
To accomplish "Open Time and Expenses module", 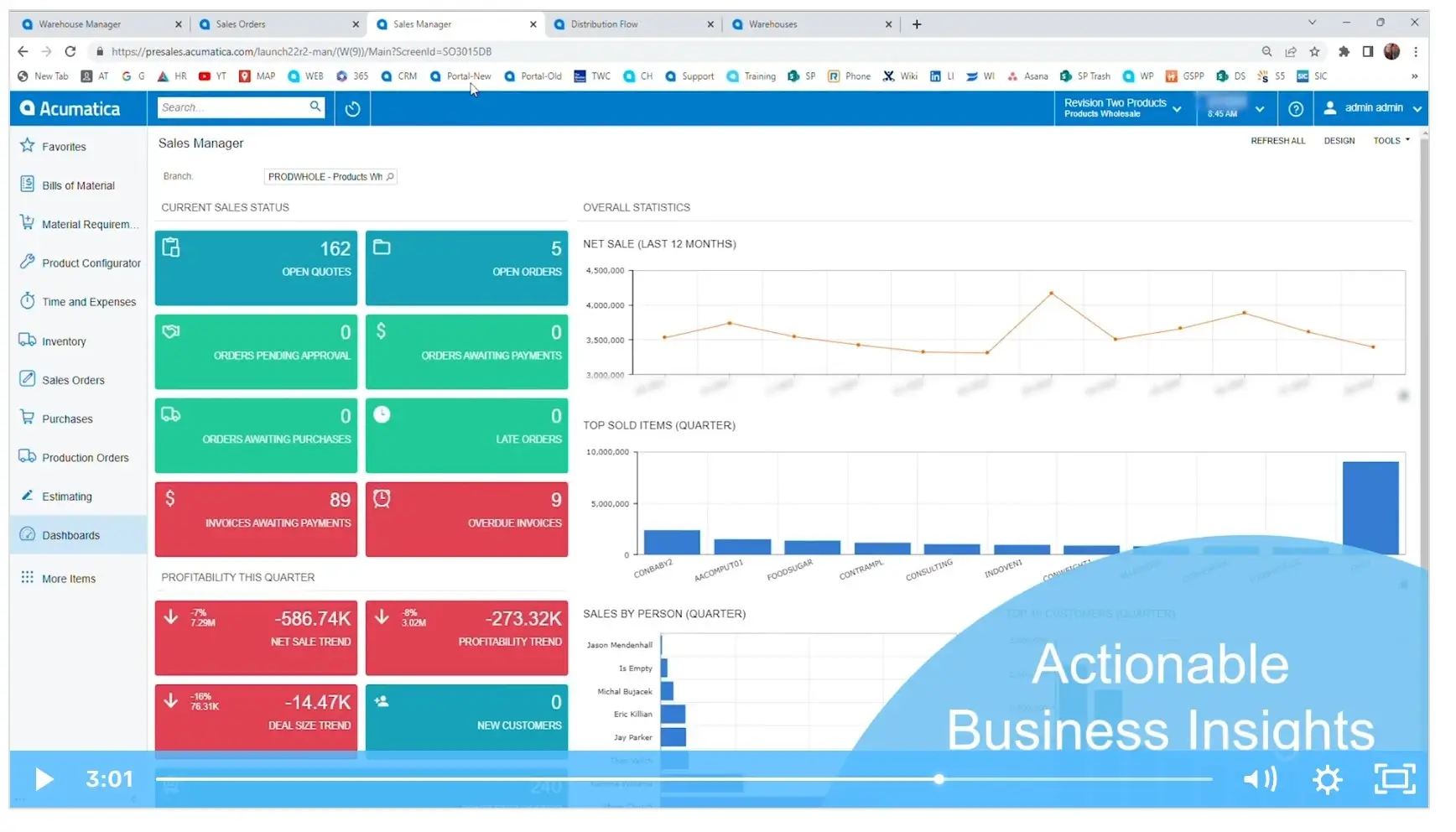I will [x=88, y=302].
